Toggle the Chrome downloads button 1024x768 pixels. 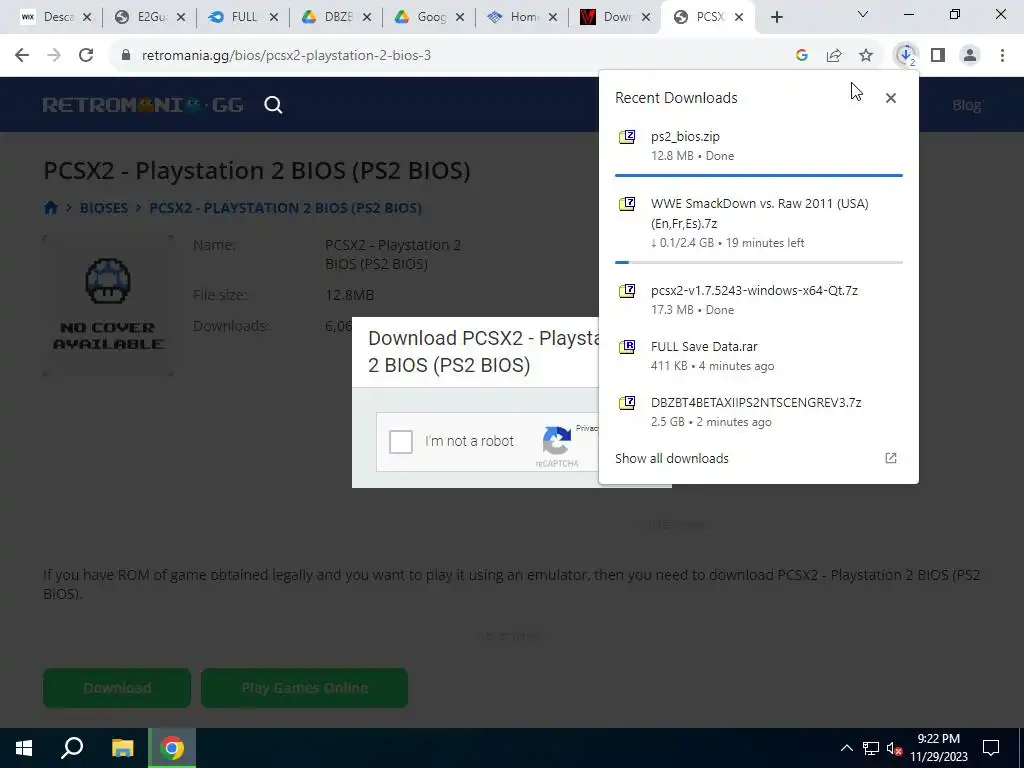pos(906,56)
